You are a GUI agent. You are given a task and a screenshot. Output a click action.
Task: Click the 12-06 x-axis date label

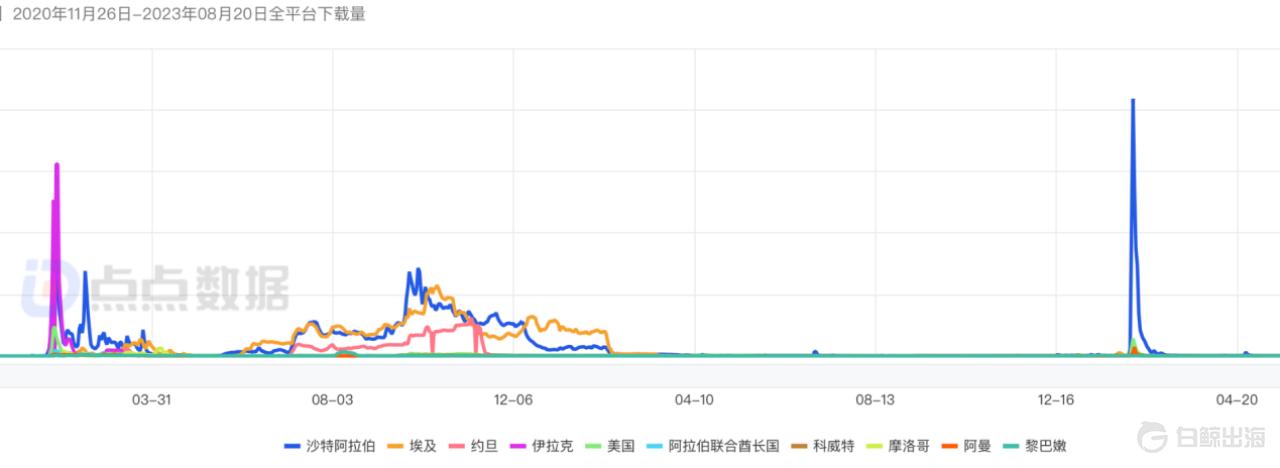(x=513, y=400)
